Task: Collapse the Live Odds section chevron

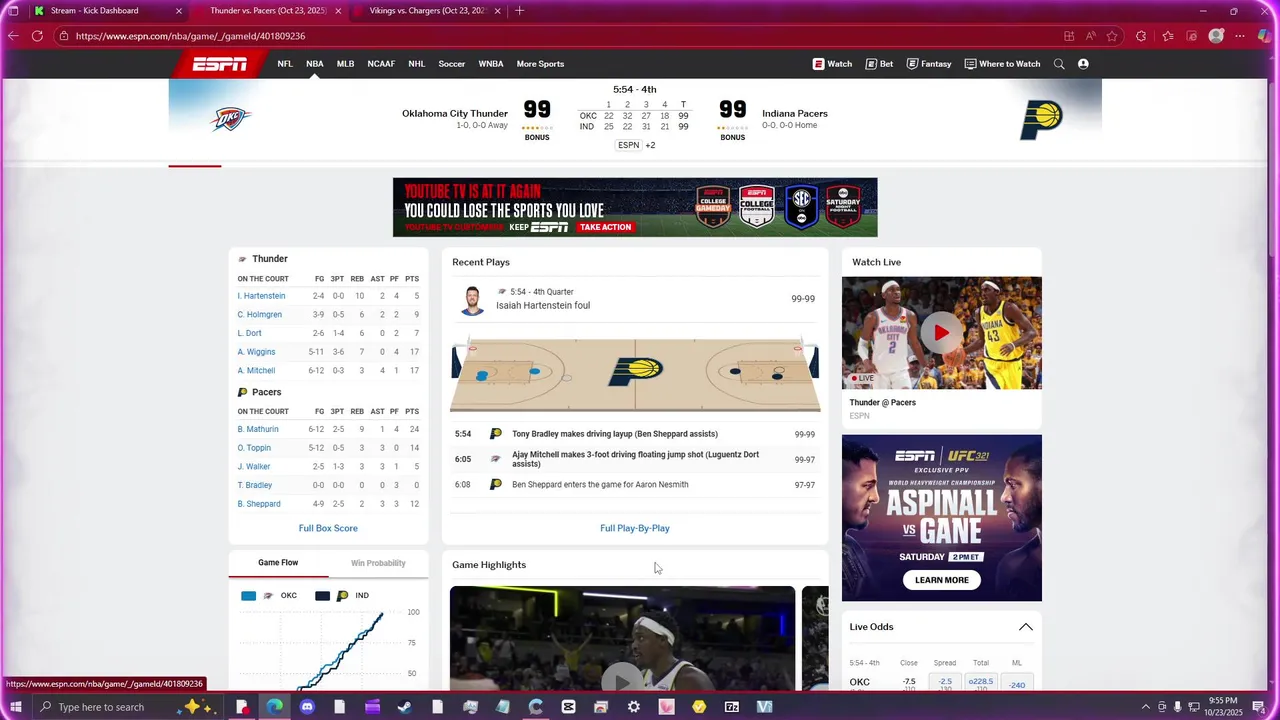Action: point(1025,627)
